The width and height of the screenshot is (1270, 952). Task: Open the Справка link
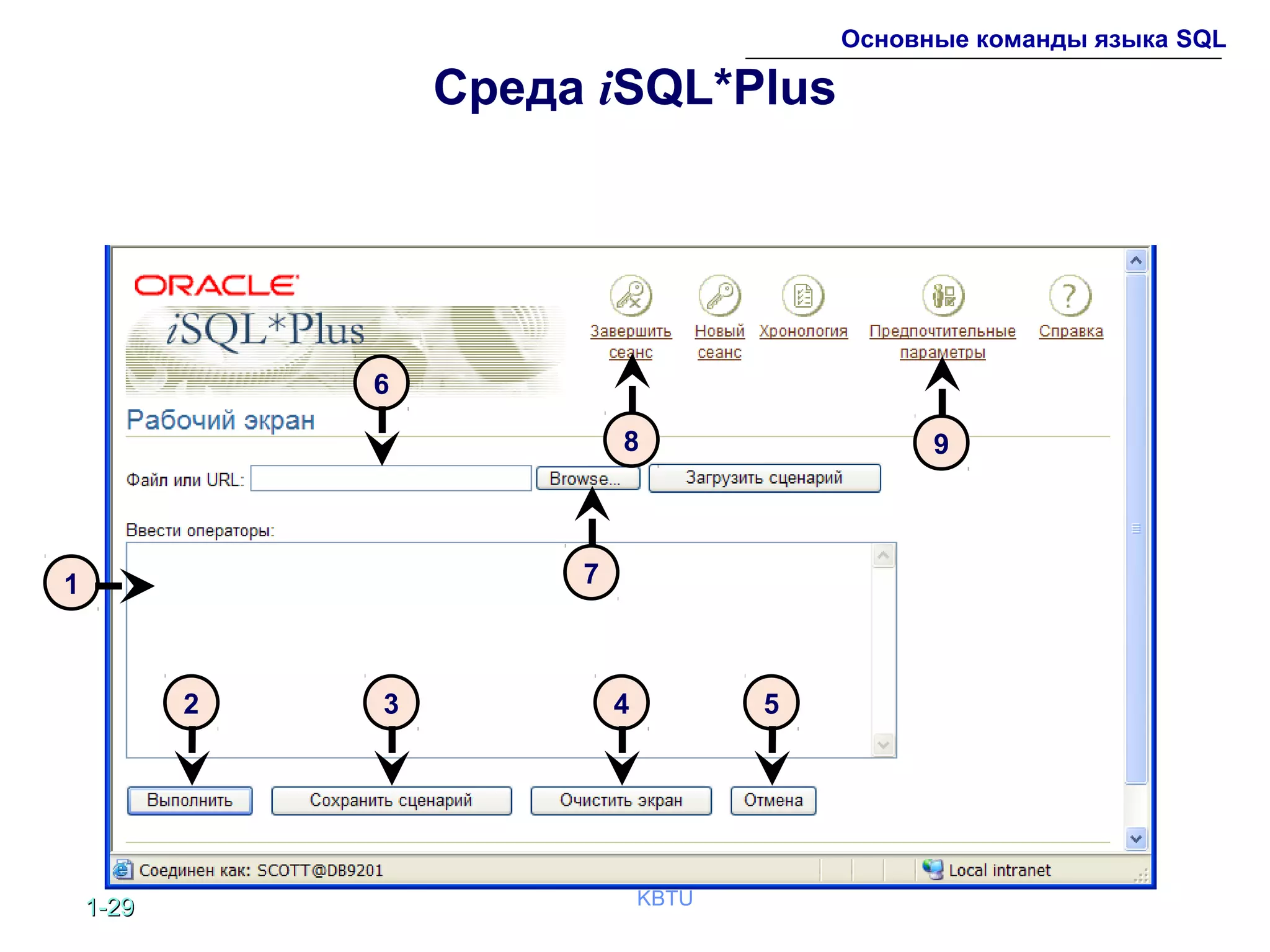tap(1071, 331)
